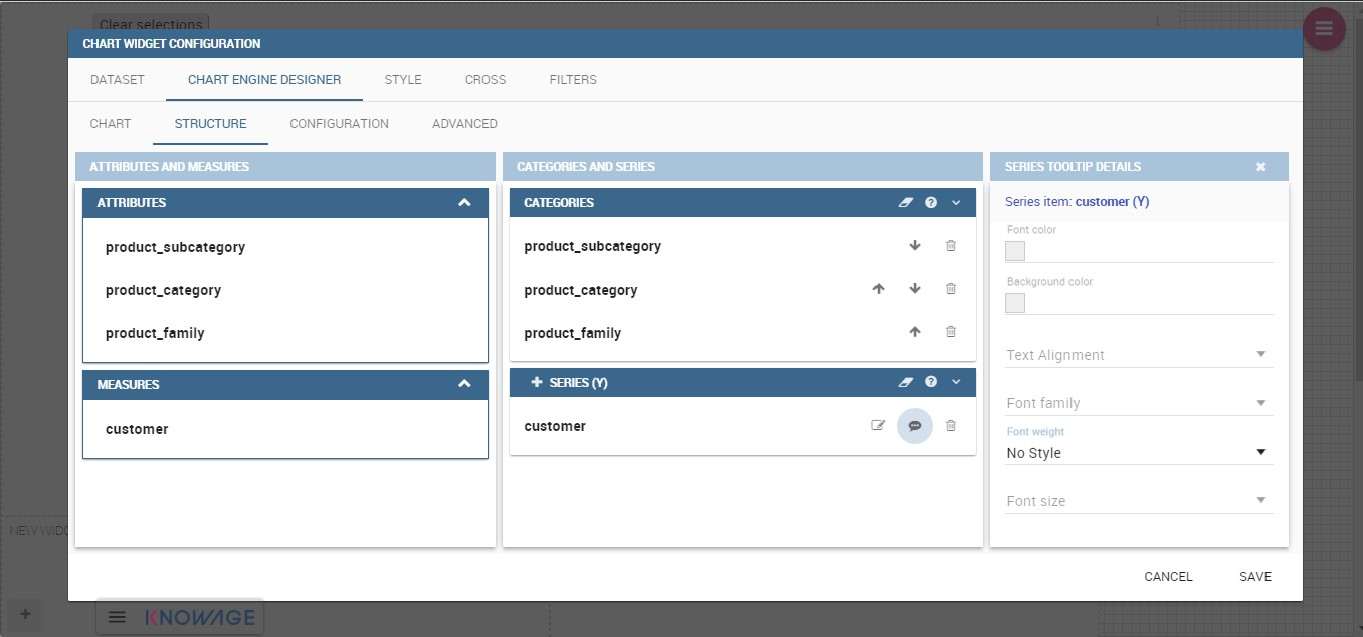This screenshot has height=637, width=1363.
Task: Select product_family in Attributes list
Action: [155, 333]
